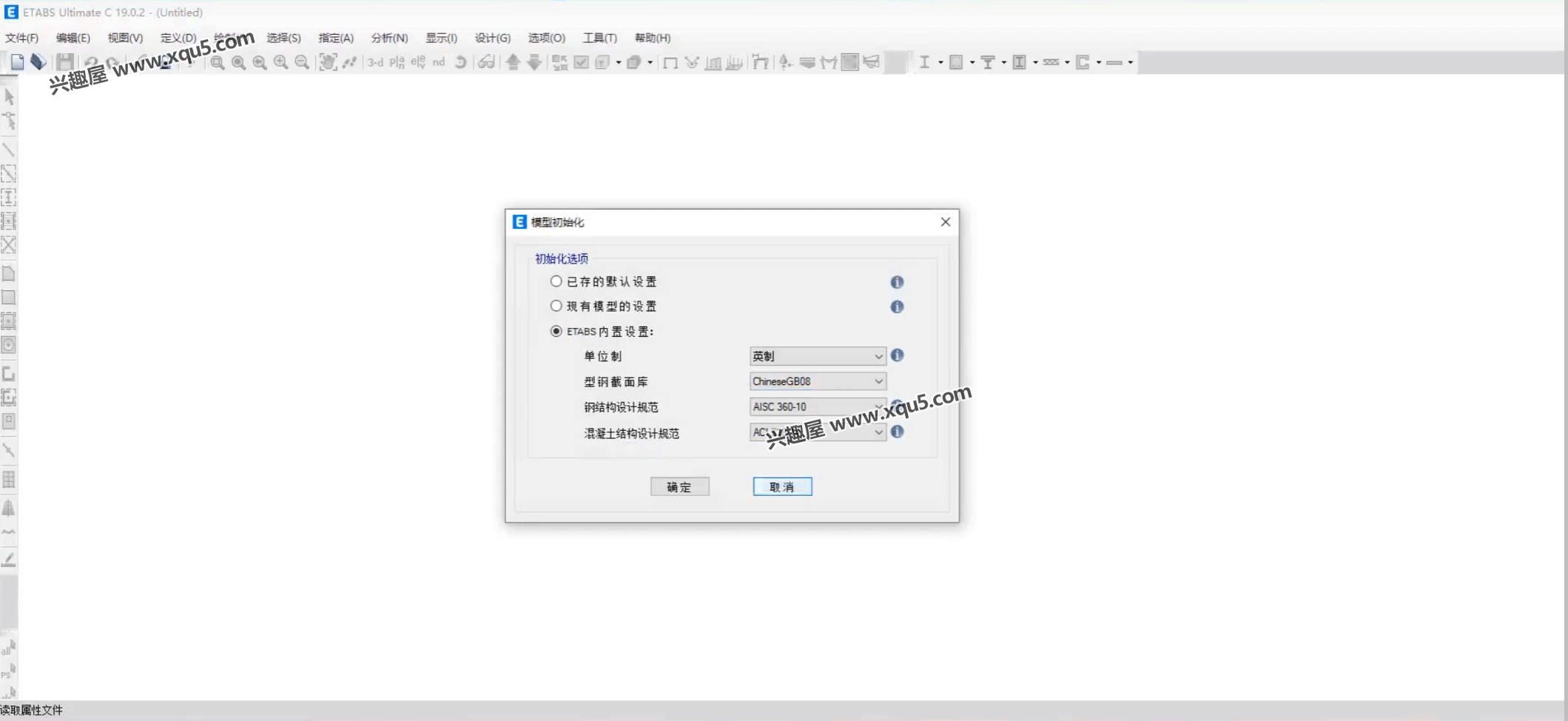This screenshot has height=721, width=1568.
Task: Open the 分析(N) menu
Action: point(389,38)
